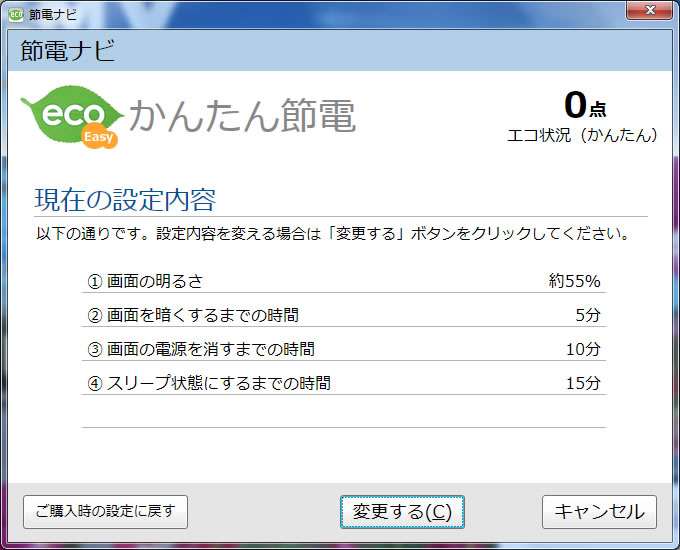This screenshot has width=680, height=550.
Task: Select ② 画面を暗くするまでの時間 label
Action: 193,315
